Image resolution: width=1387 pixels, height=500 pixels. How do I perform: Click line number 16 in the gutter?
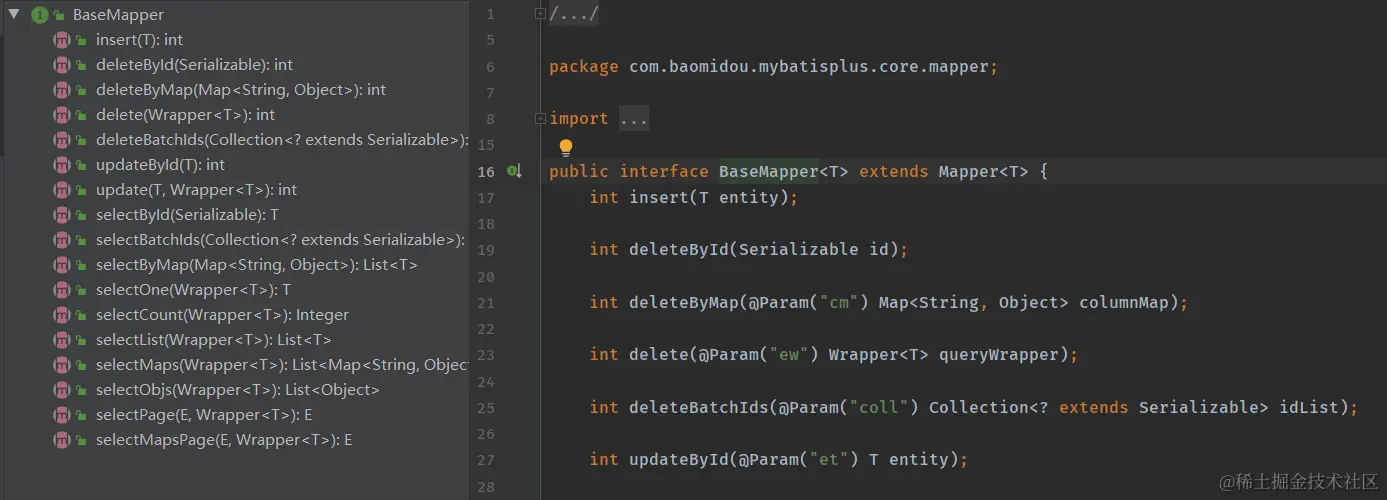(x=486, y=172)
